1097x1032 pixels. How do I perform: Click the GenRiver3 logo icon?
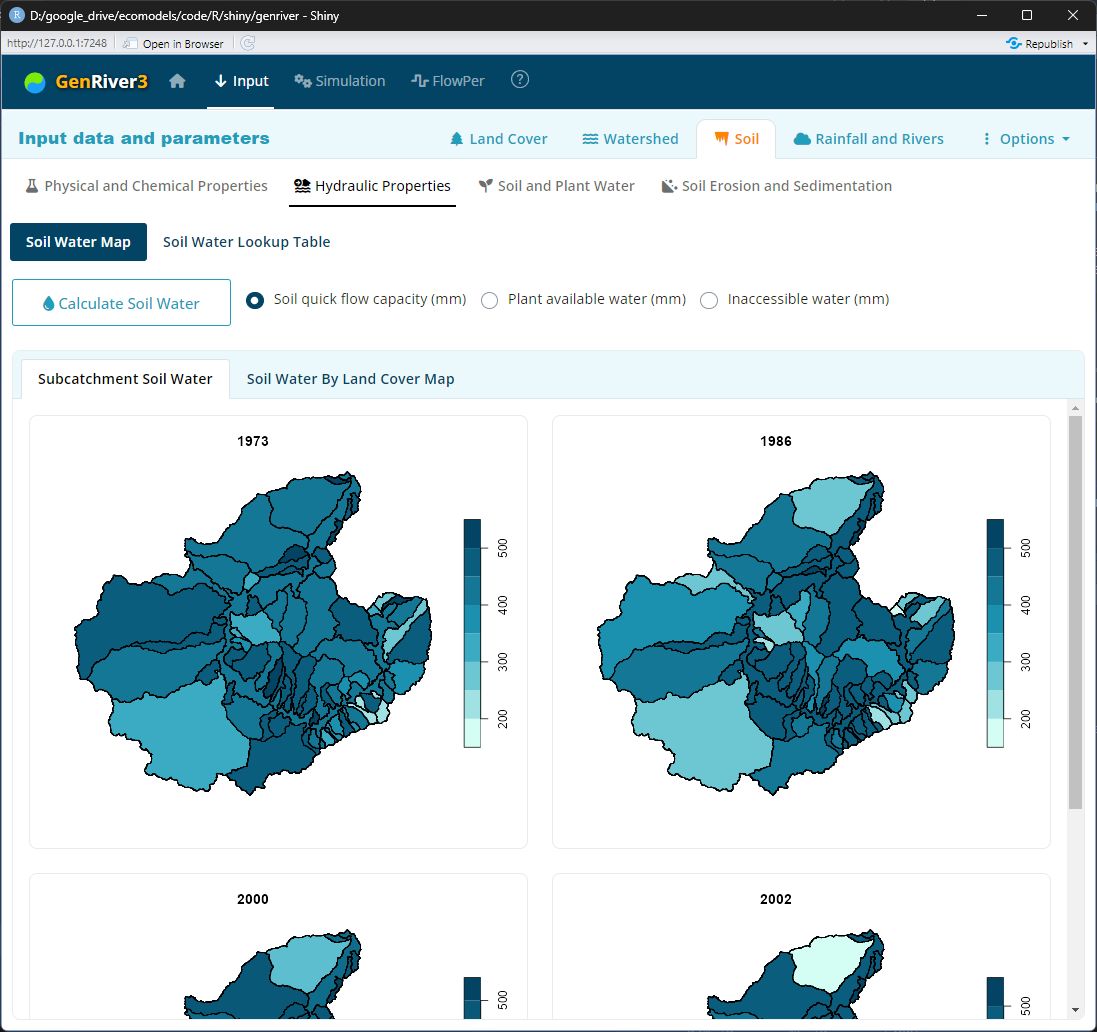point(34,83)
